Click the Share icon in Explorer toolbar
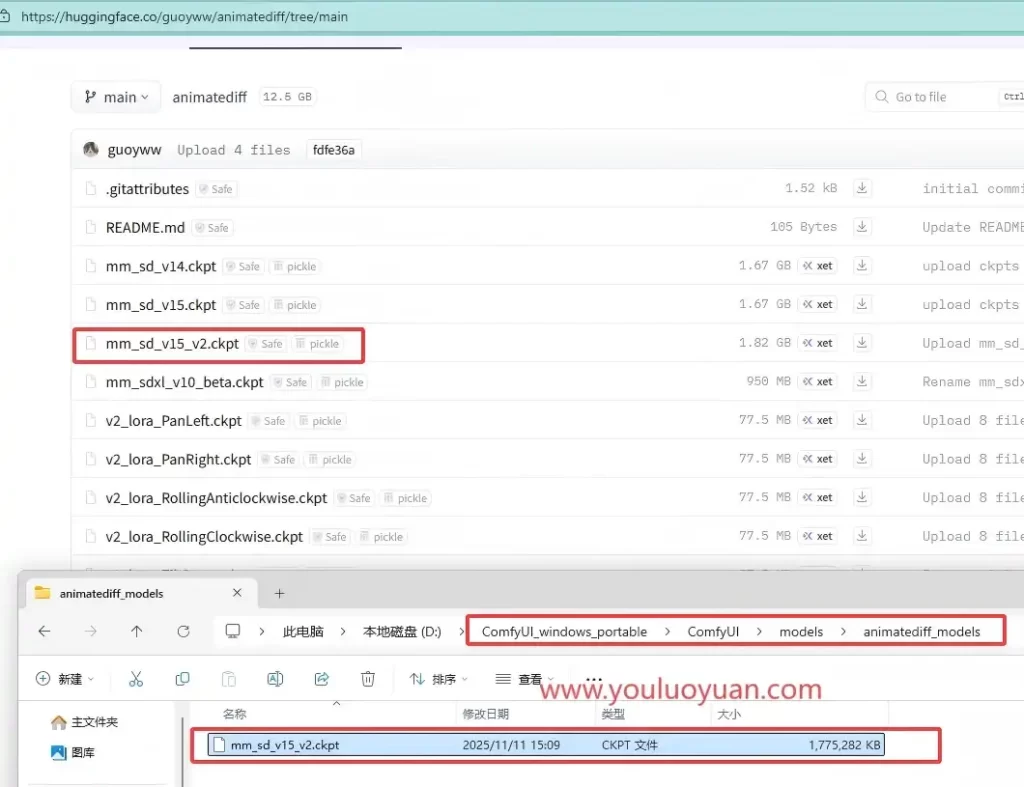1024x787 pixels. [321, 679]
